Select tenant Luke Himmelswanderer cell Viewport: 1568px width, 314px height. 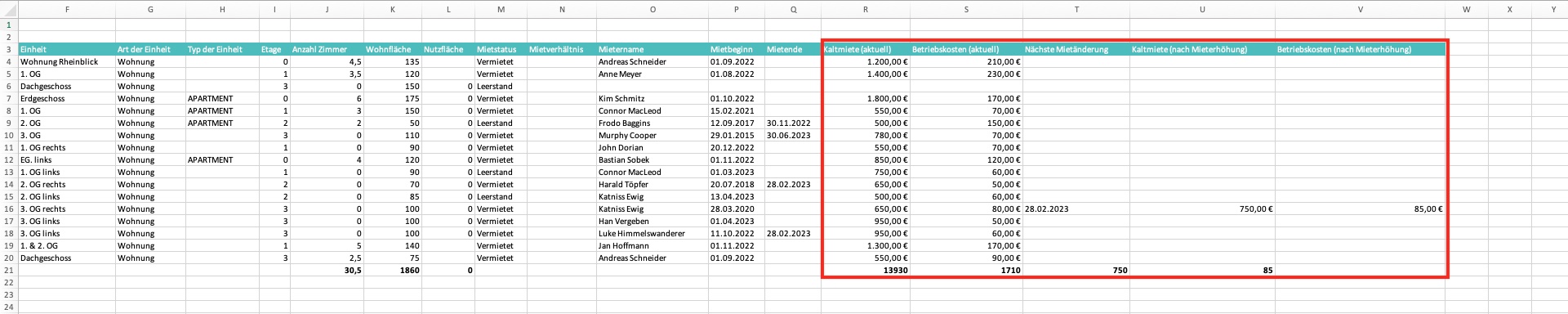pos(653,233)
